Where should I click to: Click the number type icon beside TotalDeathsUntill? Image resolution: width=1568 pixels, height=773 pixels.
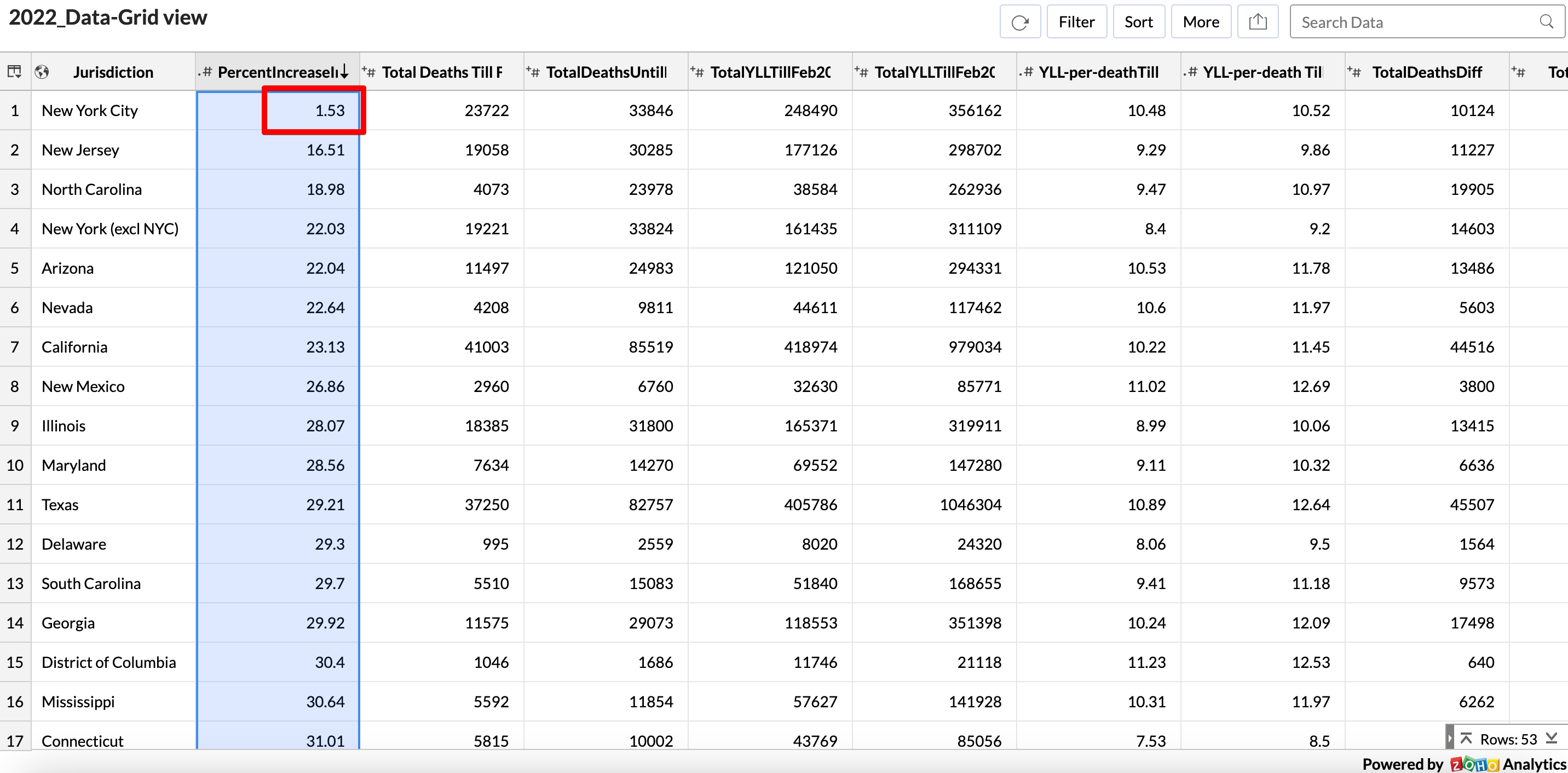point(533,72)
